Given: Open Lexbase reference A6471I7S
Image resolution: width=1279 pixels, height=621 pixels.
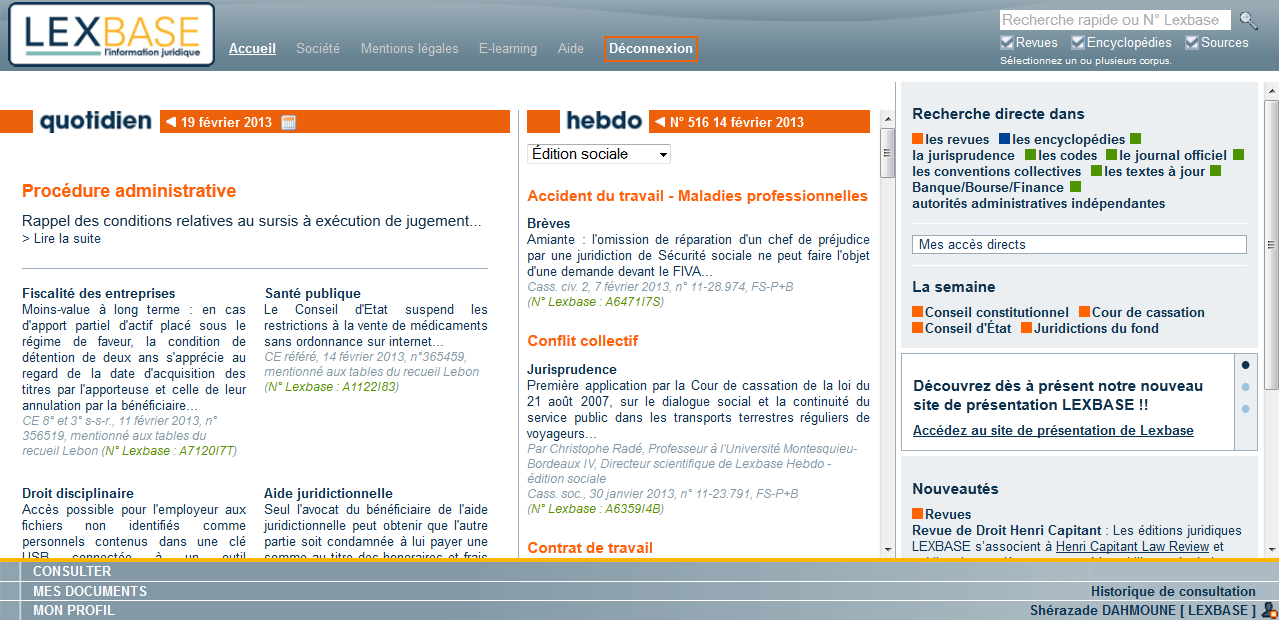Looking at the screenshot, I should (x=595, y=302).
